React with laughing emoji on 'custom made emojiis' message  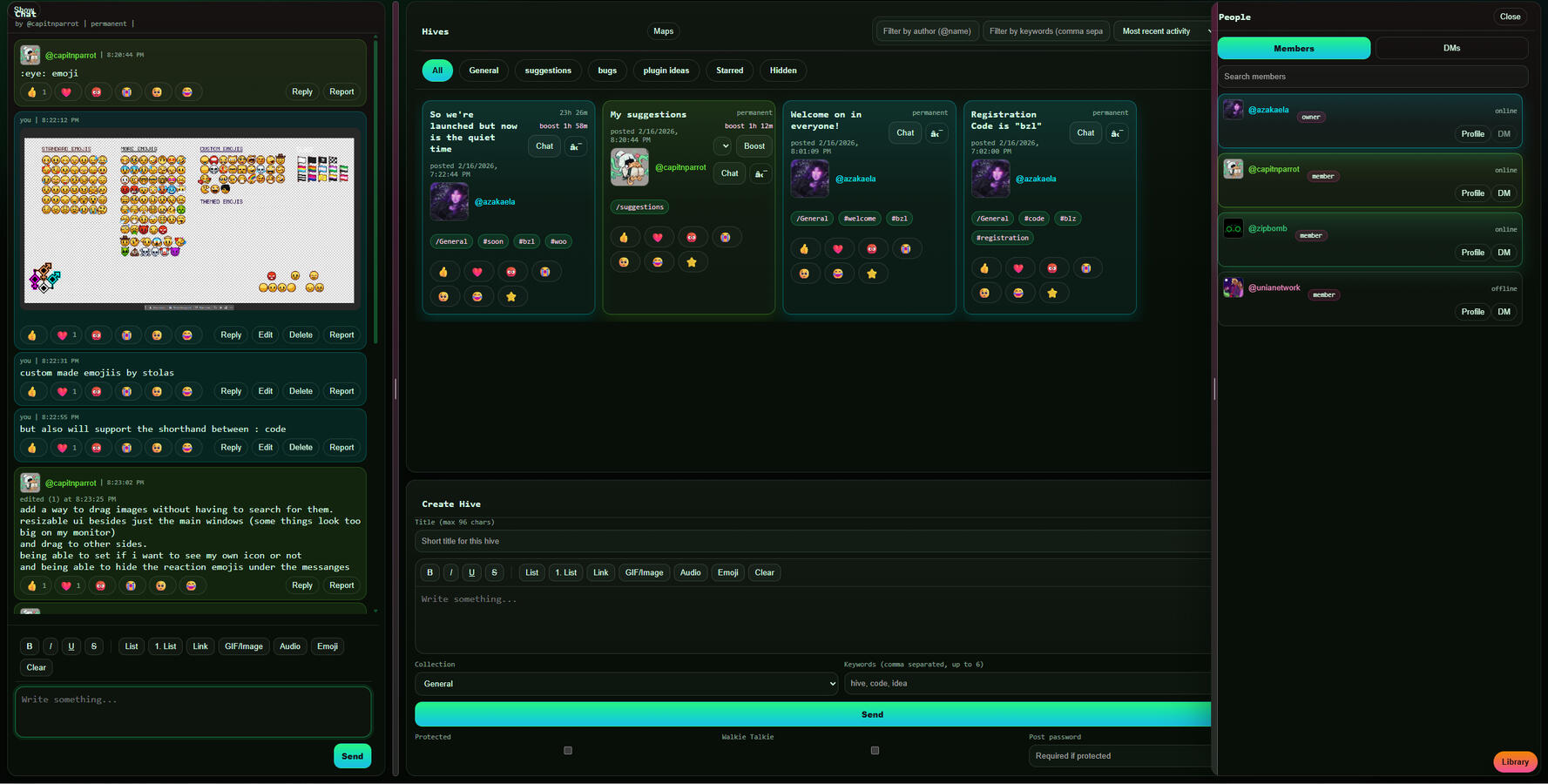coord(187,392)
